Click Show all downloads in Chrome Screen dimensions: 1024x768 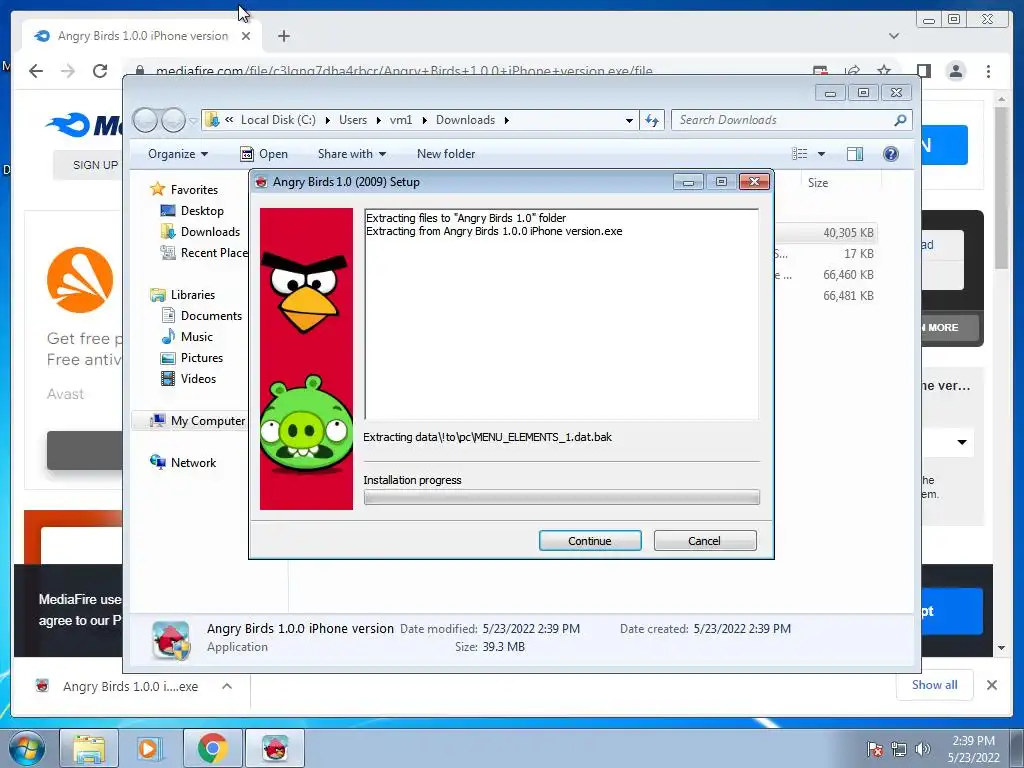click(935, 684)
